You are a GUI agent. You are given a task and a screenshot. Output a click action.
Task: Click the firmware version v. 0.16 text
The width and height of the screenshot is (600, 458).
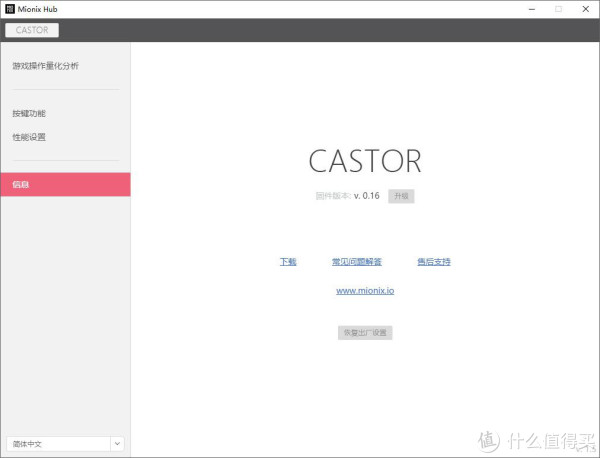click(x=367, y=196)
